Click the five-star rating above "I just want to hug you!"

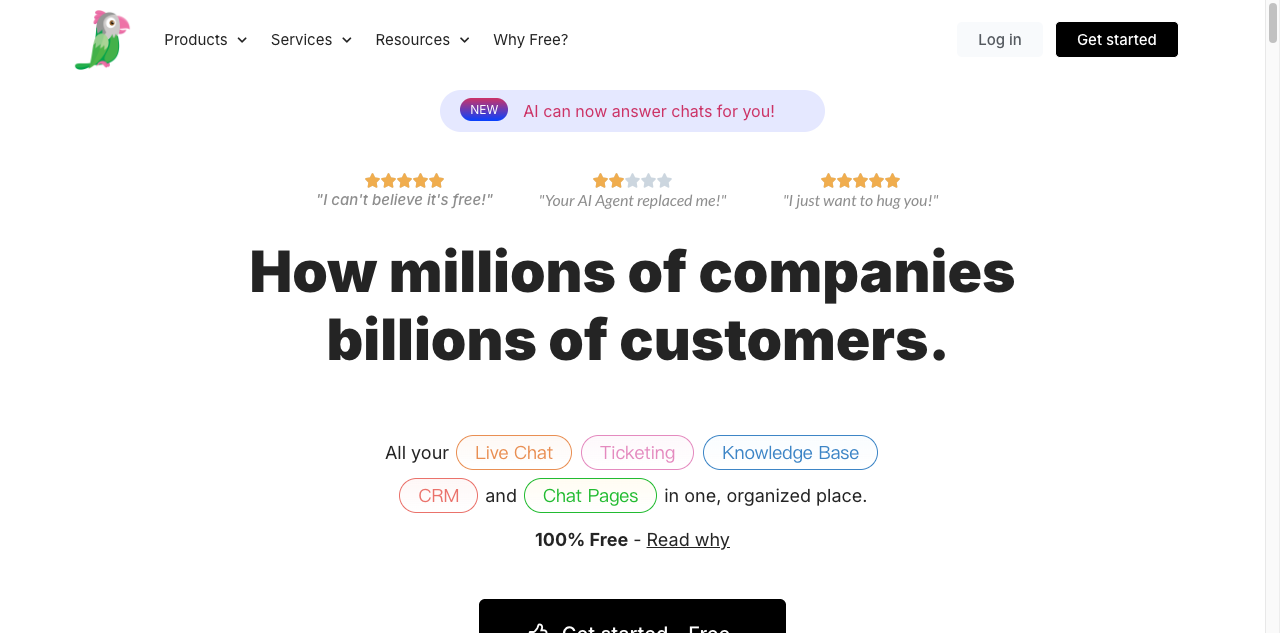click(860, 181)
